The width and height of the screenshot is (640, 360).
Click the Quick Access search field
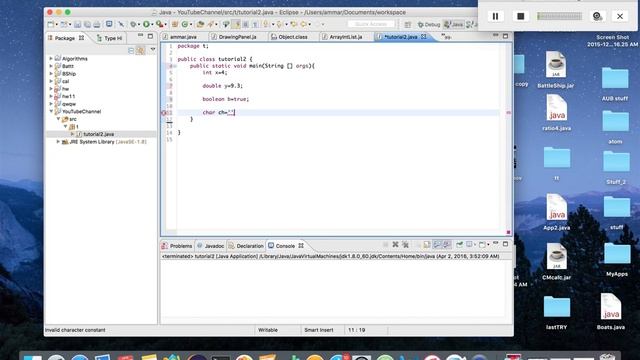pyautogui.click(x=371, y=24)
